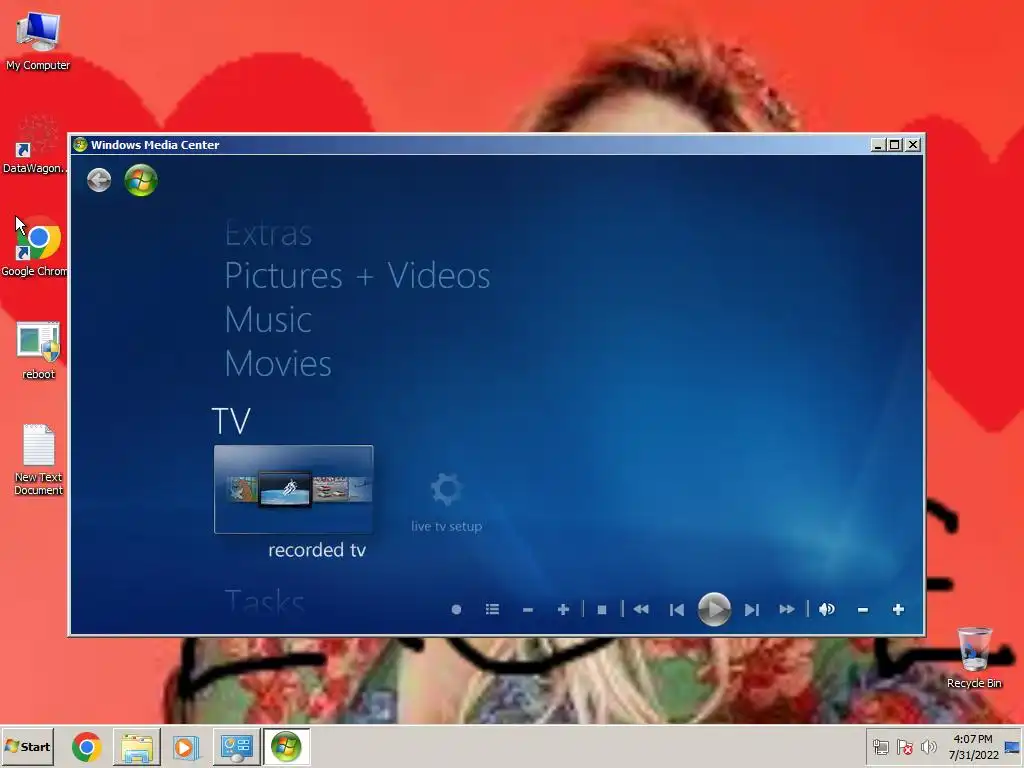Fast forward using the double-right arrow button
The height and width of the screenshot is (768, 1024).
click(787, 609)
